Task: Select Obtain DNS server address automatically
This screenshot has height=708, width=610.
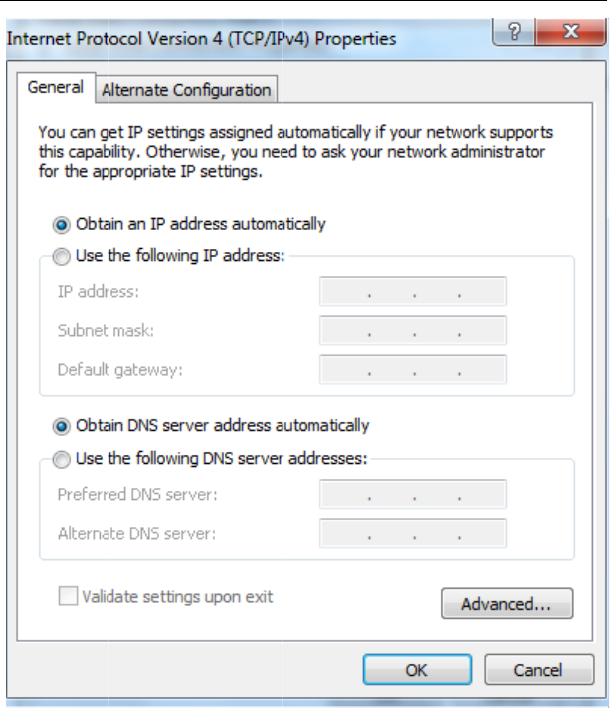Action: point(62,426)
